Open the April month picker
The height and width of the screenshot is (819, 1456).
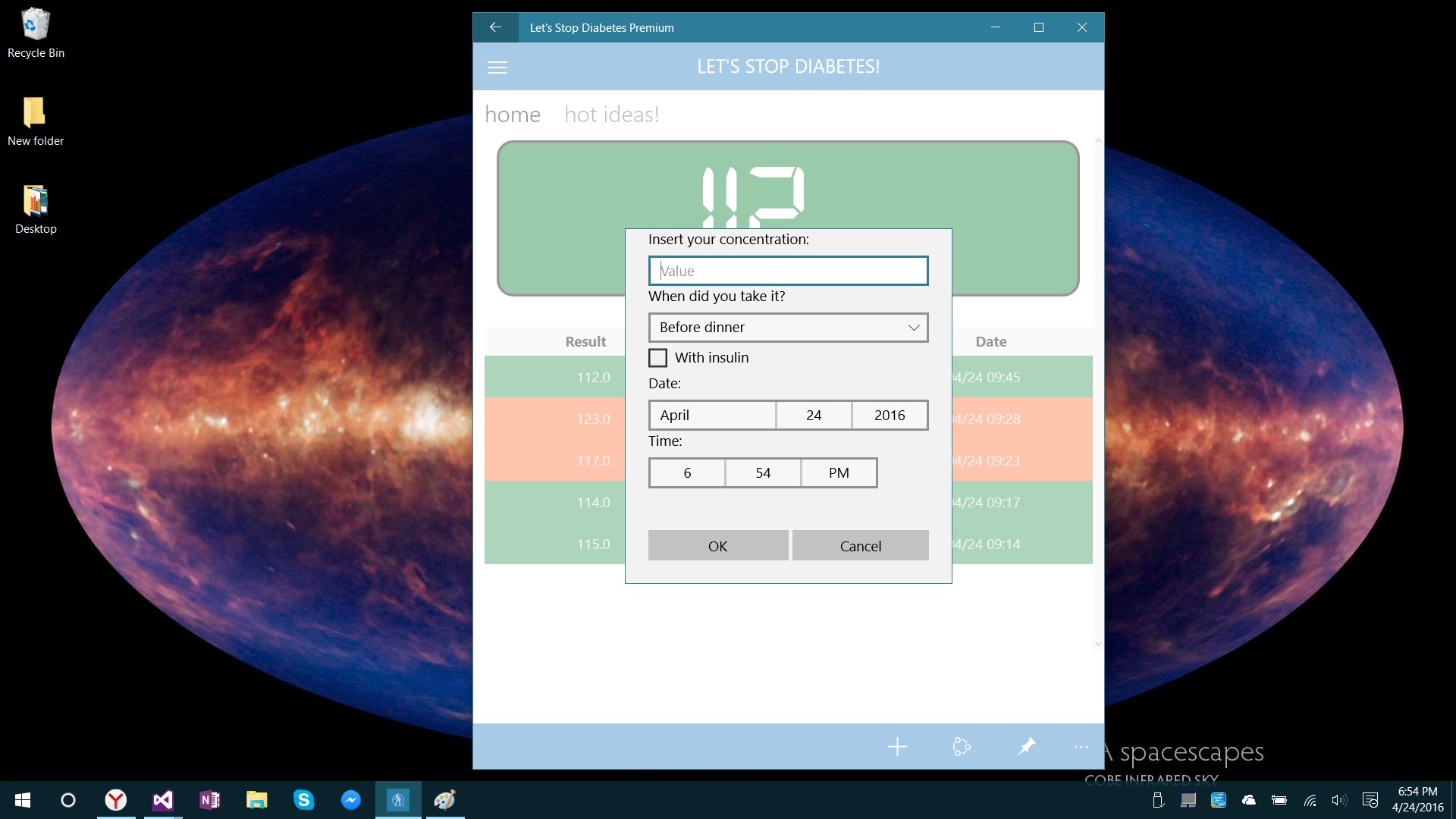point(712,416)
